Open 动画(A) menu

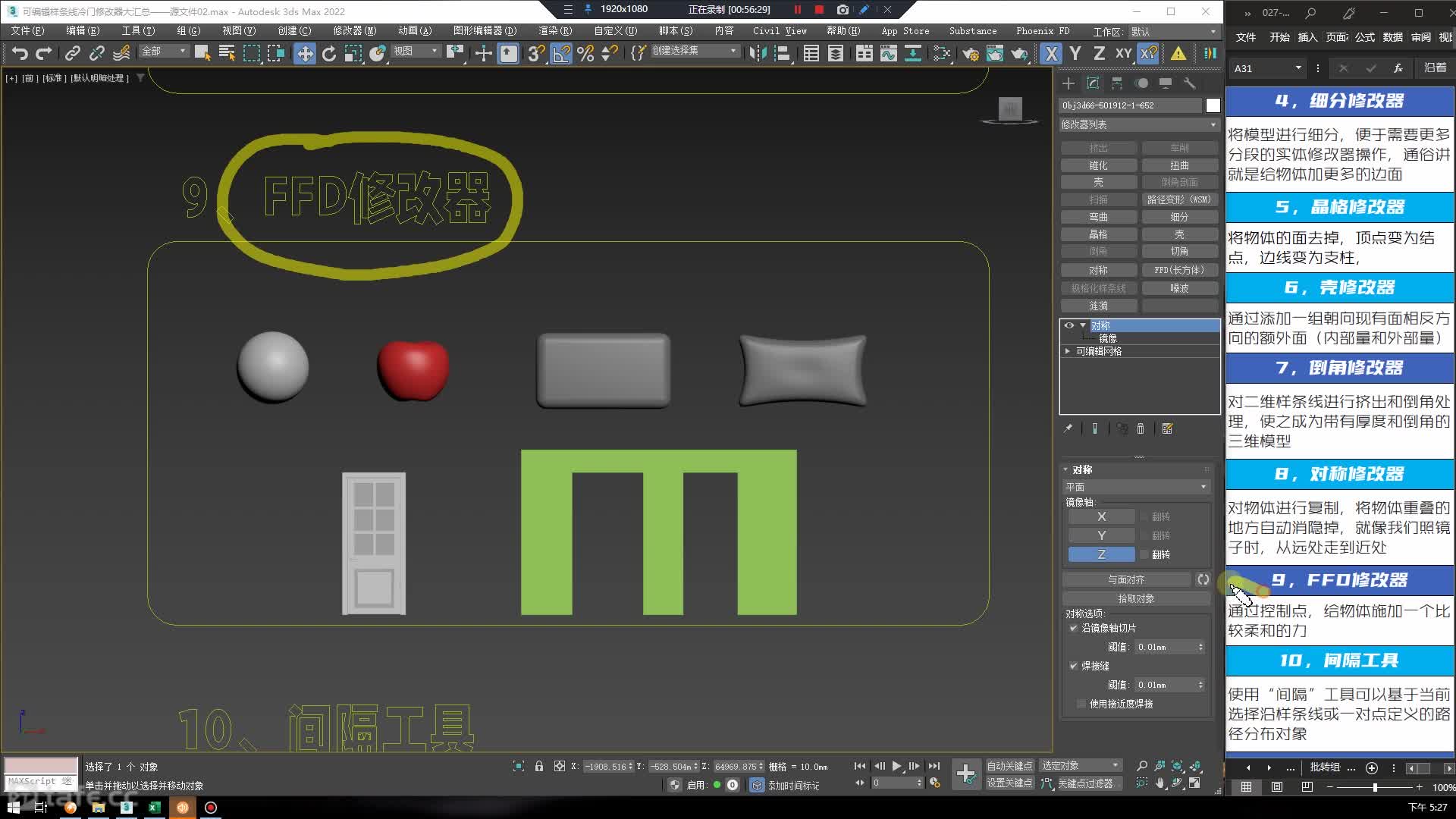[415, 31]
